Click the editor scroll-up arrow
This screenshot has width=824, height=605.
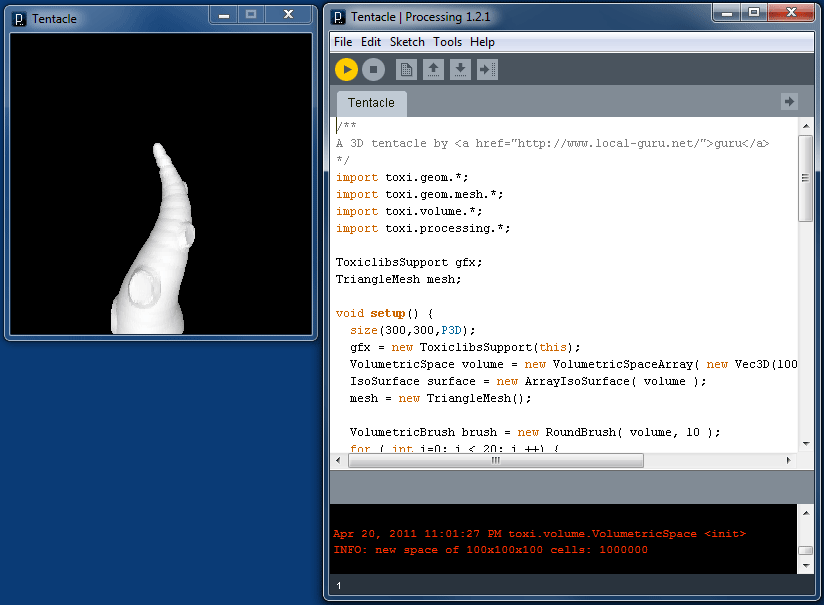pos(806,126)
